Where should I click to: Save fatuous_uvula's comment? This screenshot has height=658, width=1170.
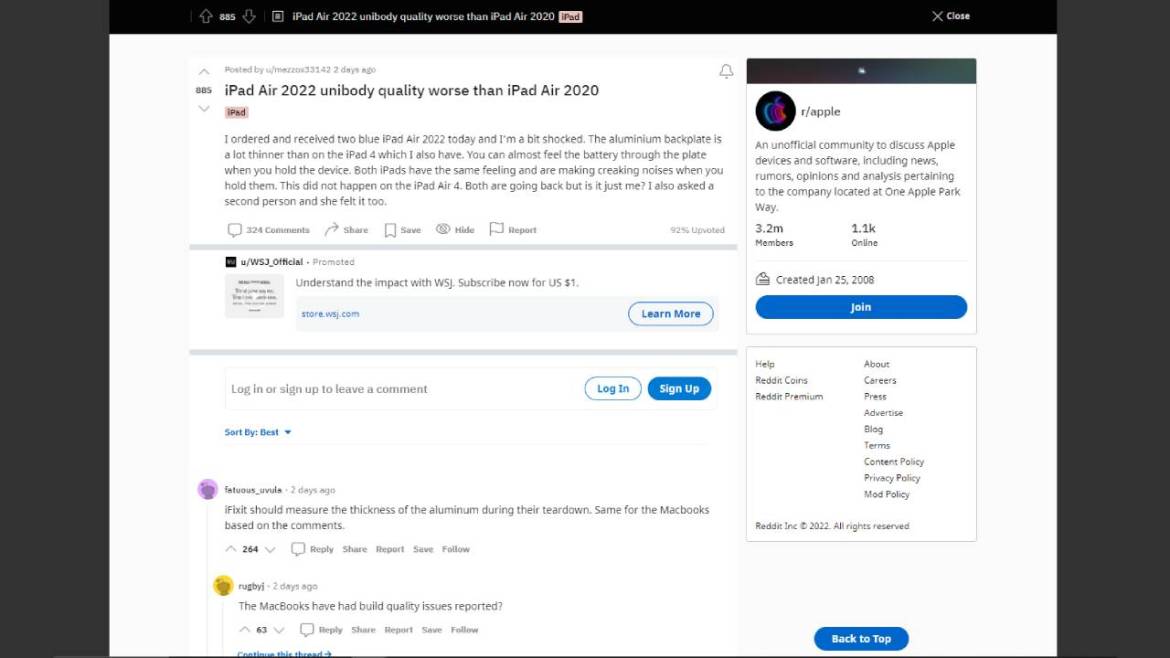423,549
